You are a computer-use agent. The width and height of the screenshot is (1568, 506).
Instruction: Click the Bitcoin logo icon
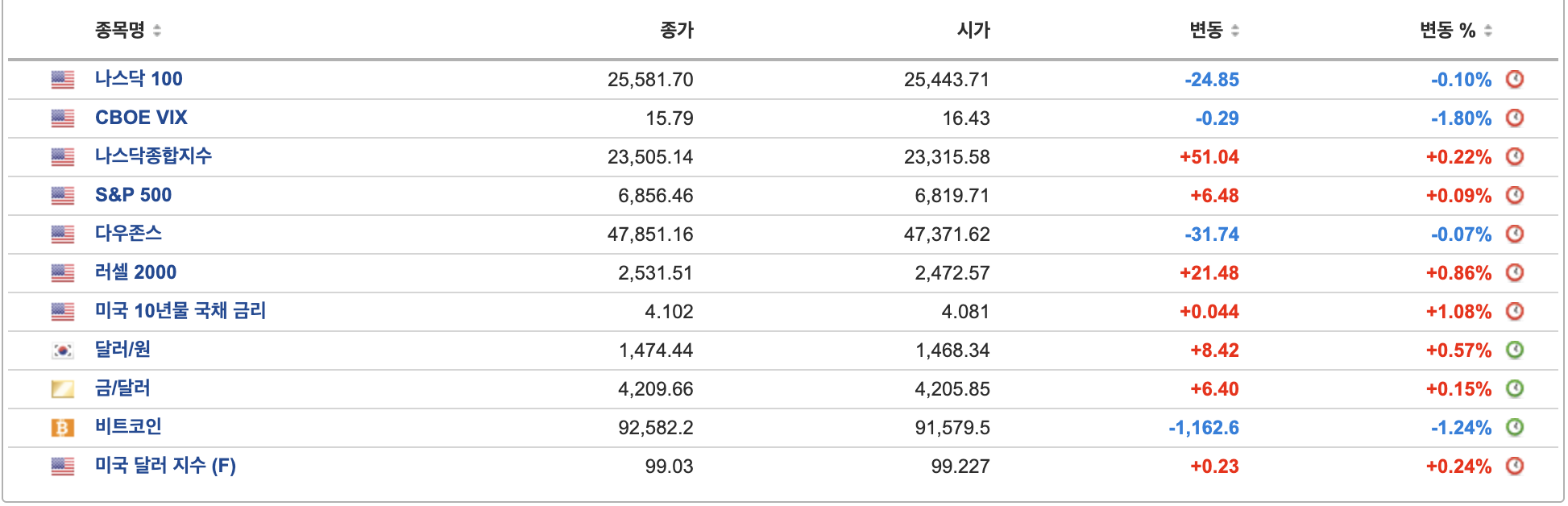pos(63,428)
